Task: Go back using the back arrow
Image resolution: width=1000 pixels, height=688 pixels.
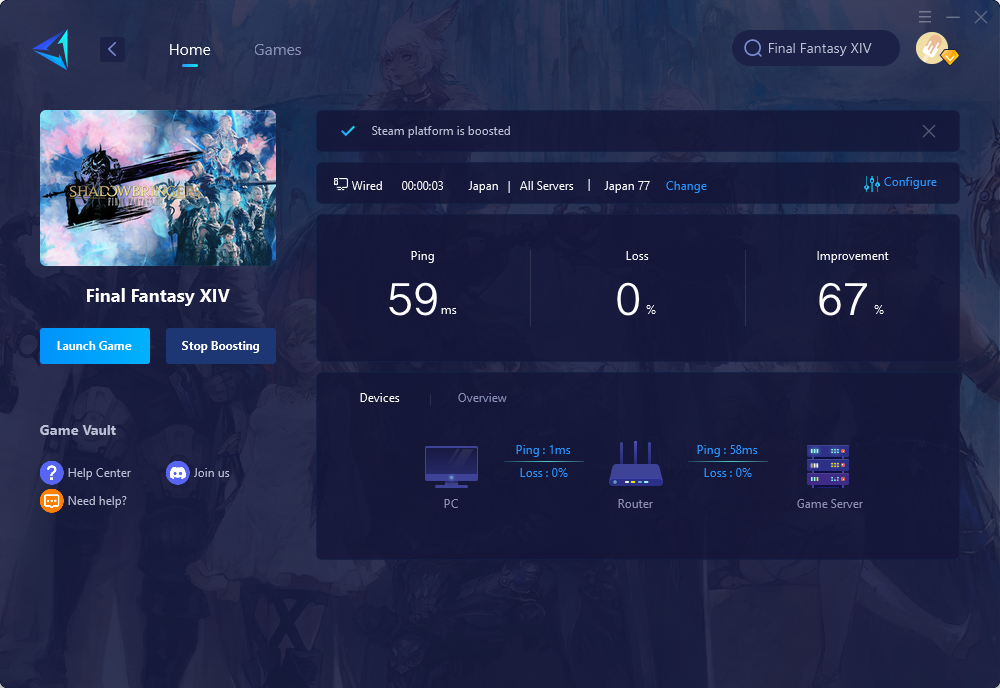Action: pyautogui.click(x=112, y=49)
